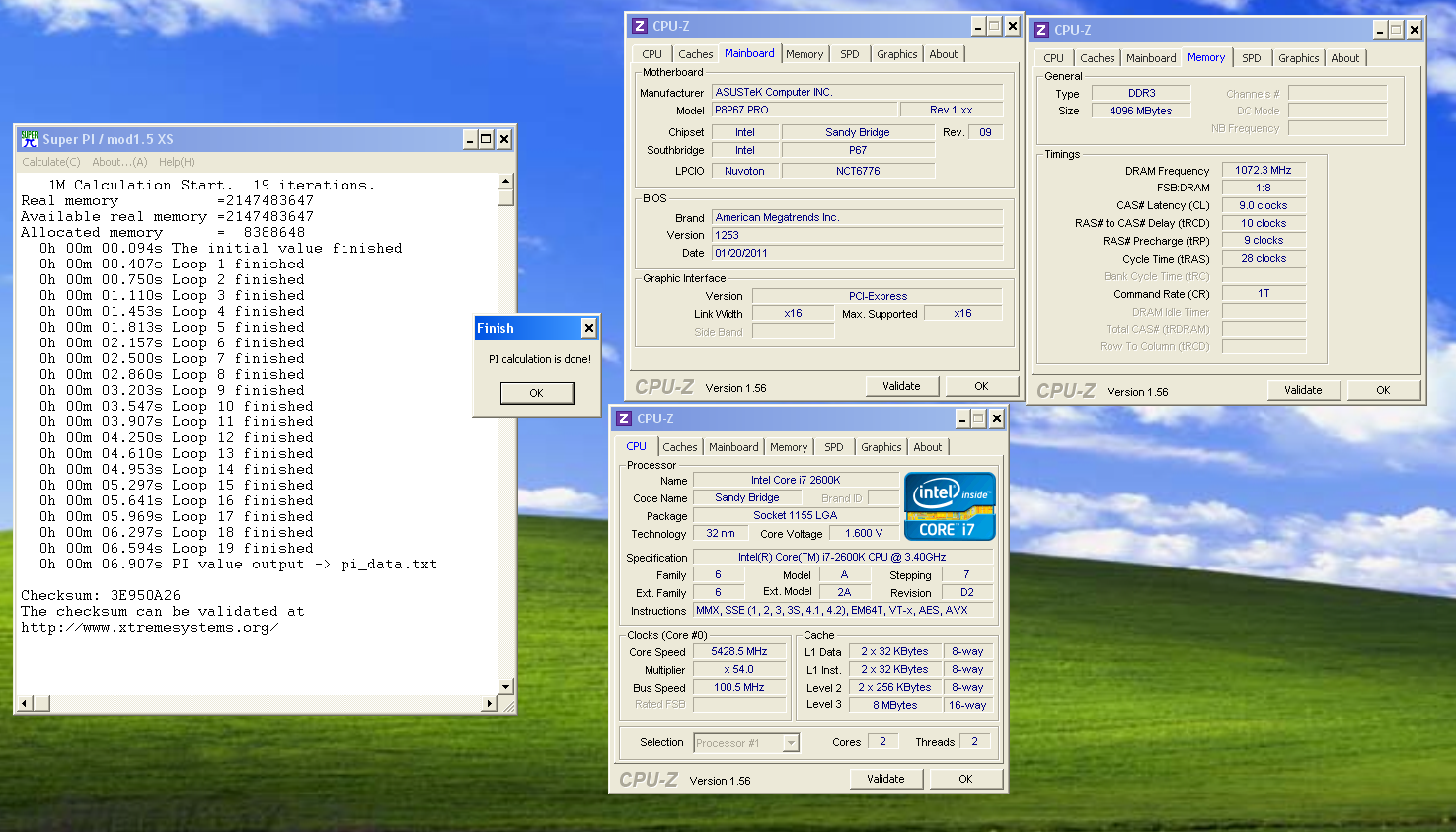1456x832 pixels.
Task: Click the BIOS date value "01/20/2011"
Action: [857, 253]
